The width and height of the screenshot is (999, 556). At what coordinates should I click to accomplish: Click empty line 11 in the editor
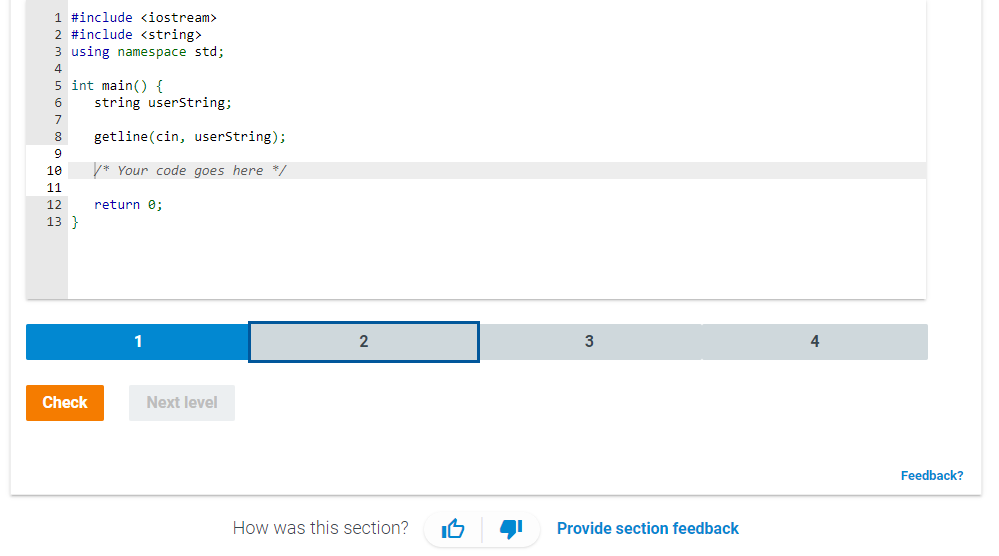[x=497, y=188]
